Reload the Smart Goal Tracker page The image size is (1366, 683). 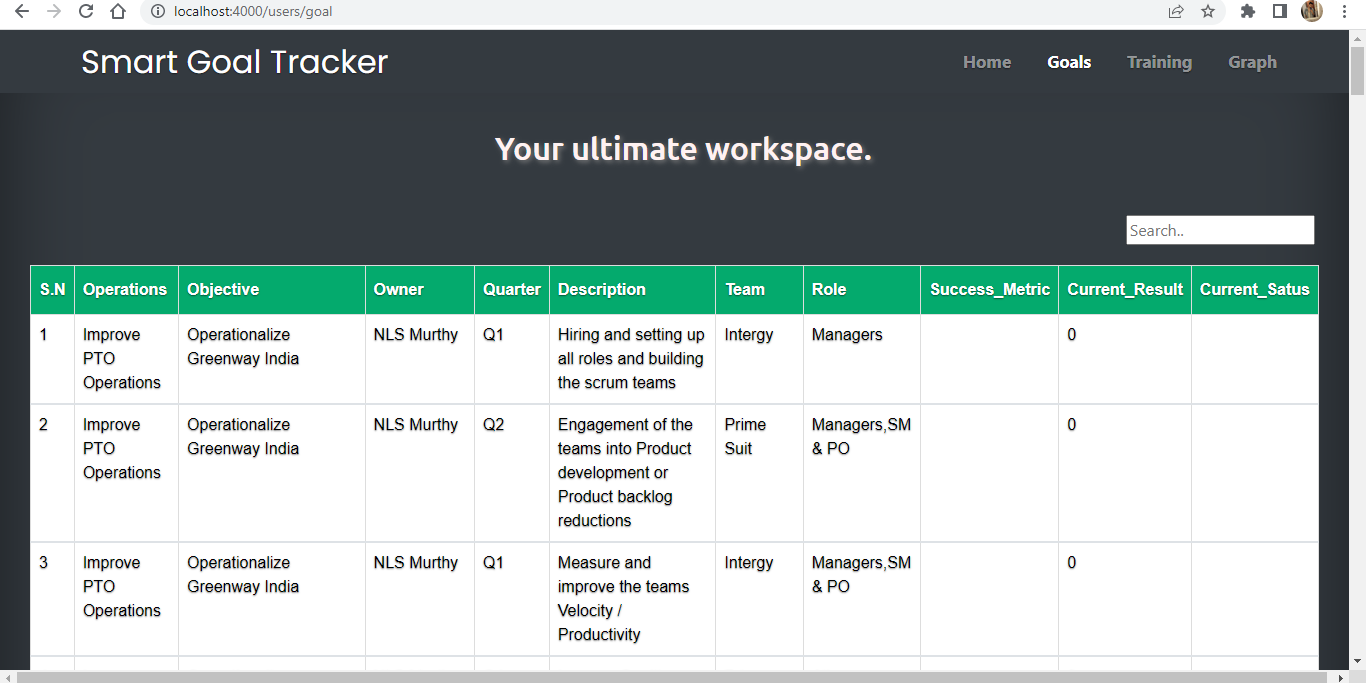pyautogui.click(x=84, y=12)
